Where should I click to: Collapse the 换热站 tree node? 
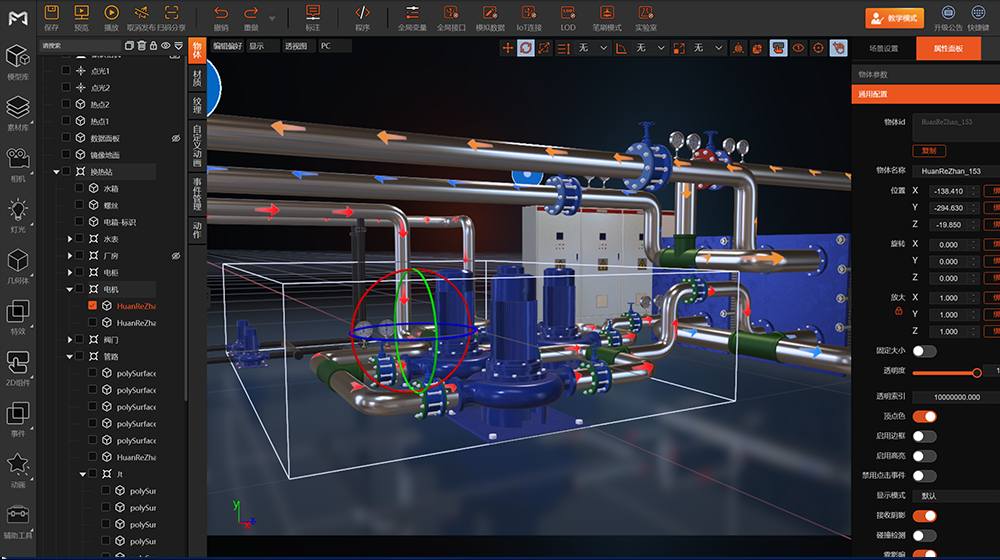pos(56,172)
